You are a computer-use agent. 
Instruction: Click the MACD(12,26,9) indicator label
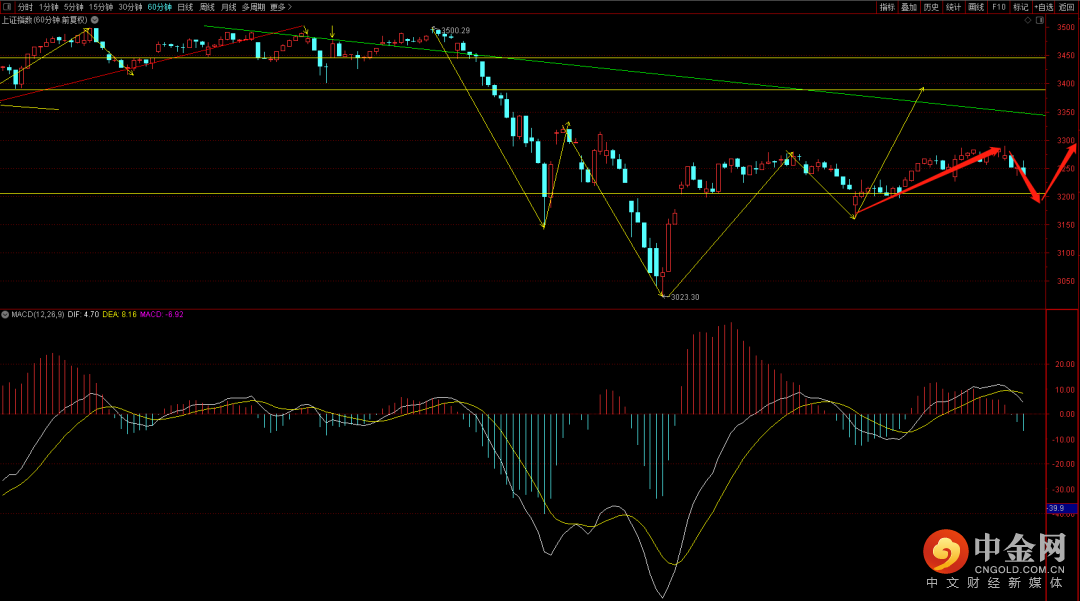coord(38,315)
